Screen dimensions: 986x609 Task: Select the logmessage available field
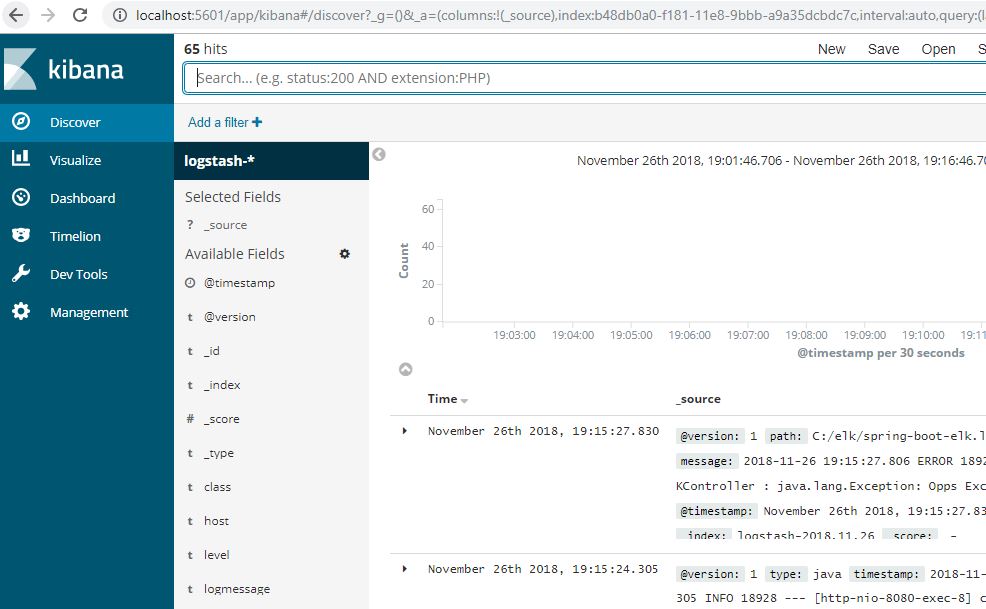click(236, 588)
